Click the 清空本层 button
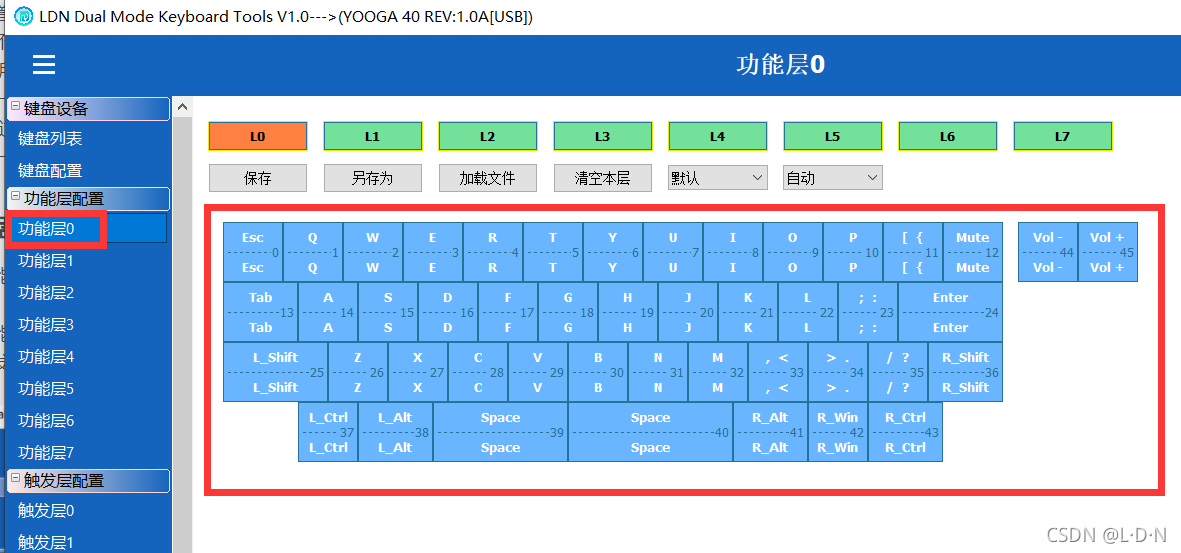This screenshot has height=553, width=1181. 603,178
